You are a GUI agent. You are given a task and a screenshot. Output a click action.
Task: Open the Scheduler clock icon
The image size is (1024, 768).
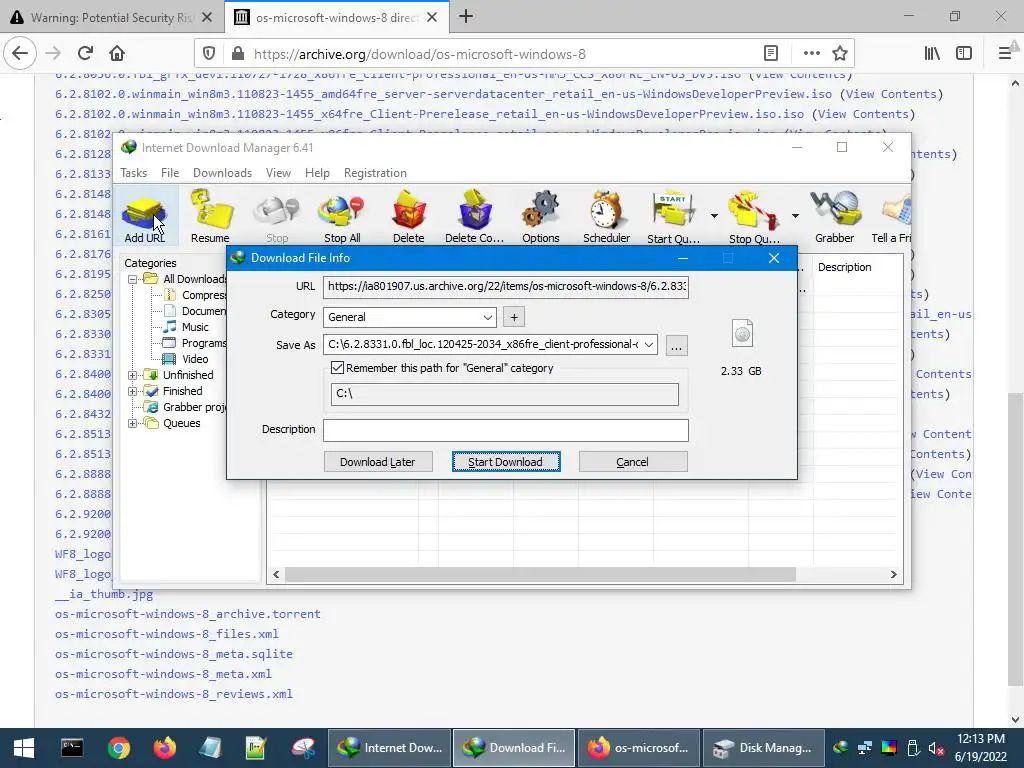point(607,216)
